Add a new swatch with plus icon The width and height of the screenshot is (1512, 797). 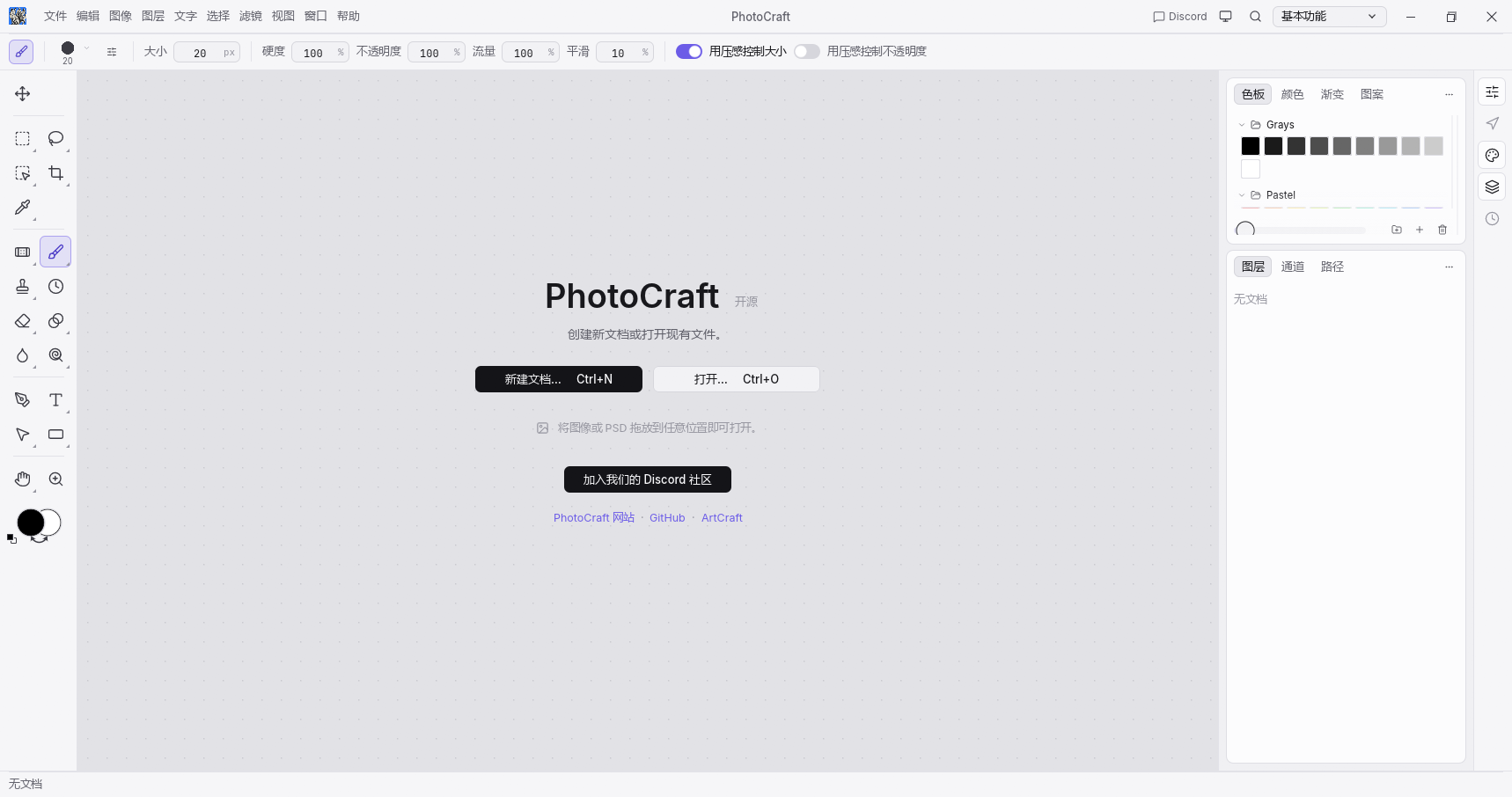click(x=1420, y=230)
